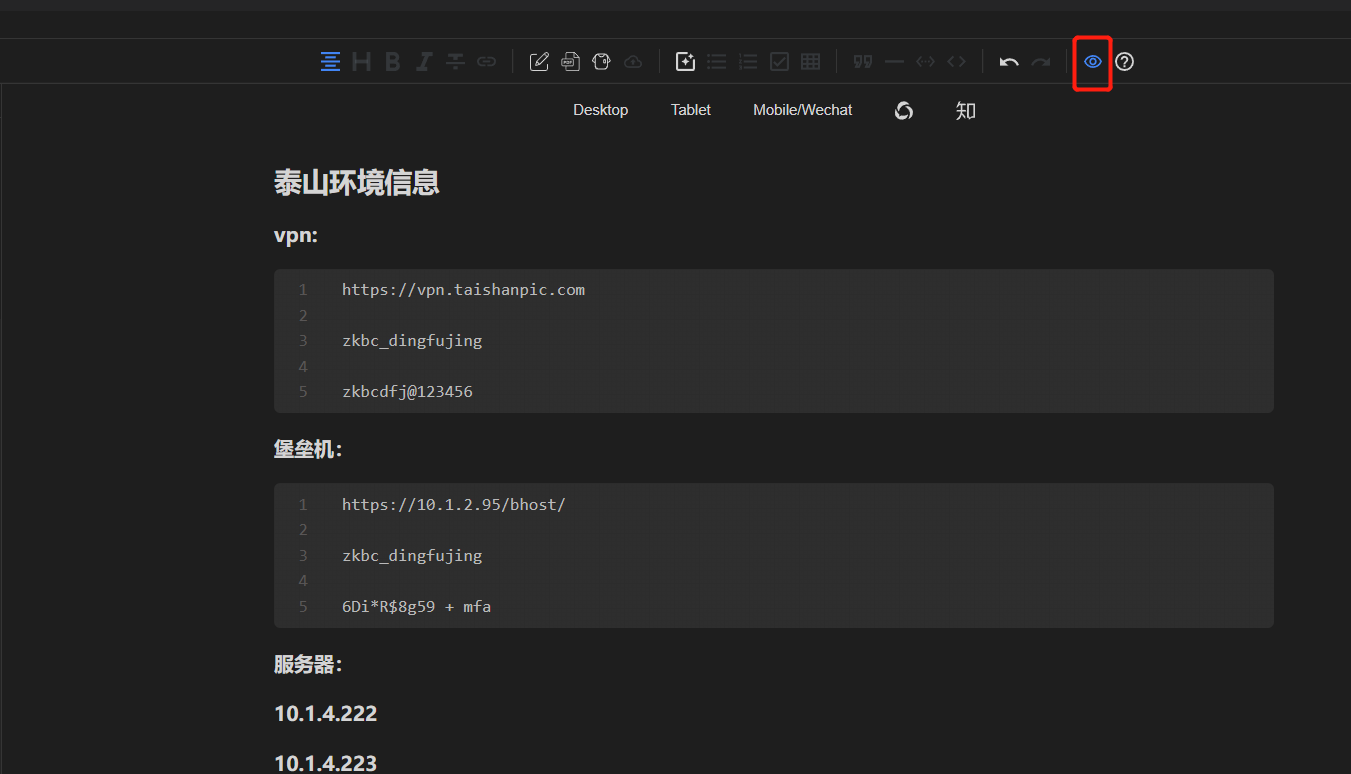Insert a blockquote with the quotes icon

pyautogui.click(x=862, y=61)
